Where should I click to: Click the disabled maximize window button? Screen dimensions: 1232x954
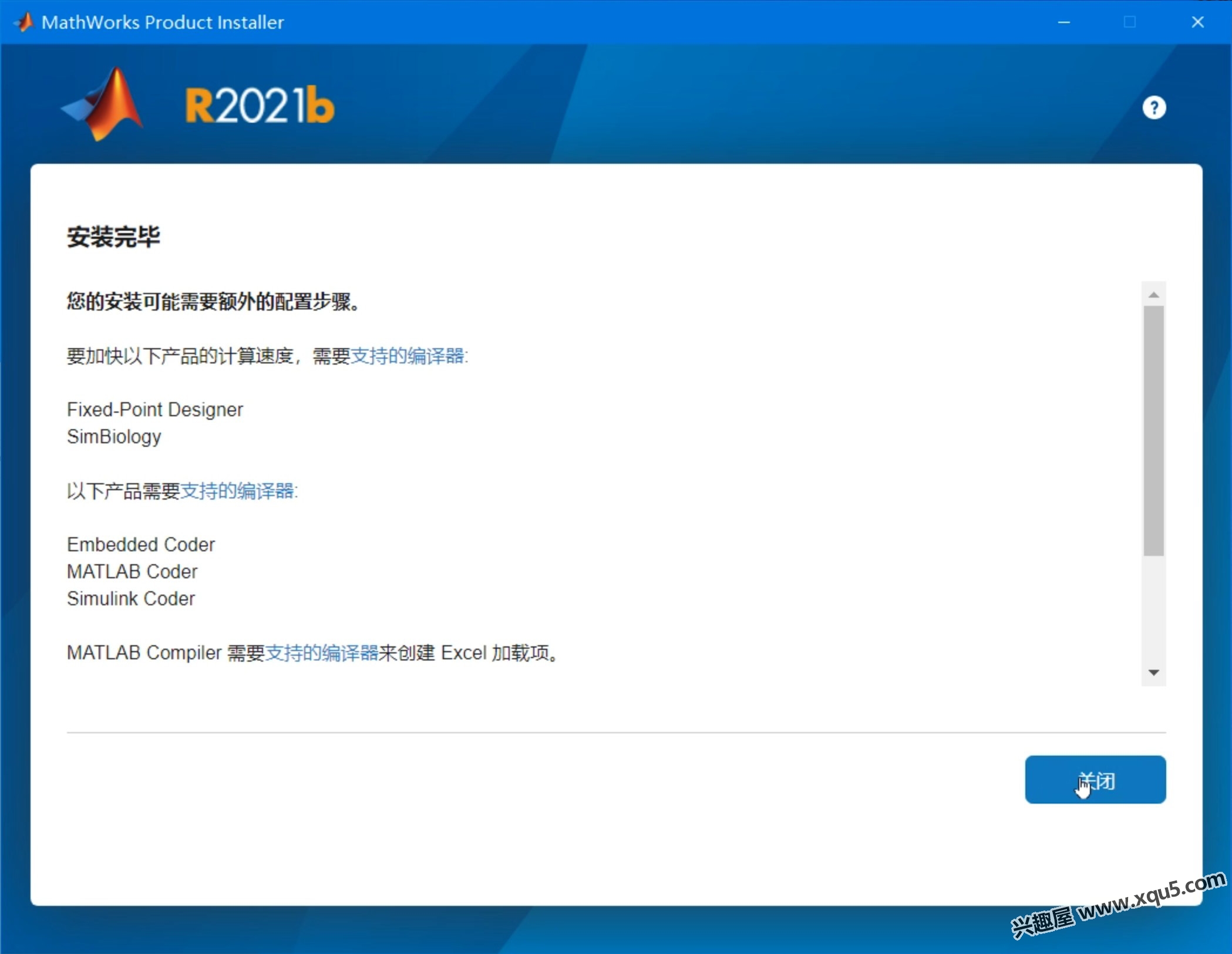(1130, 22)
